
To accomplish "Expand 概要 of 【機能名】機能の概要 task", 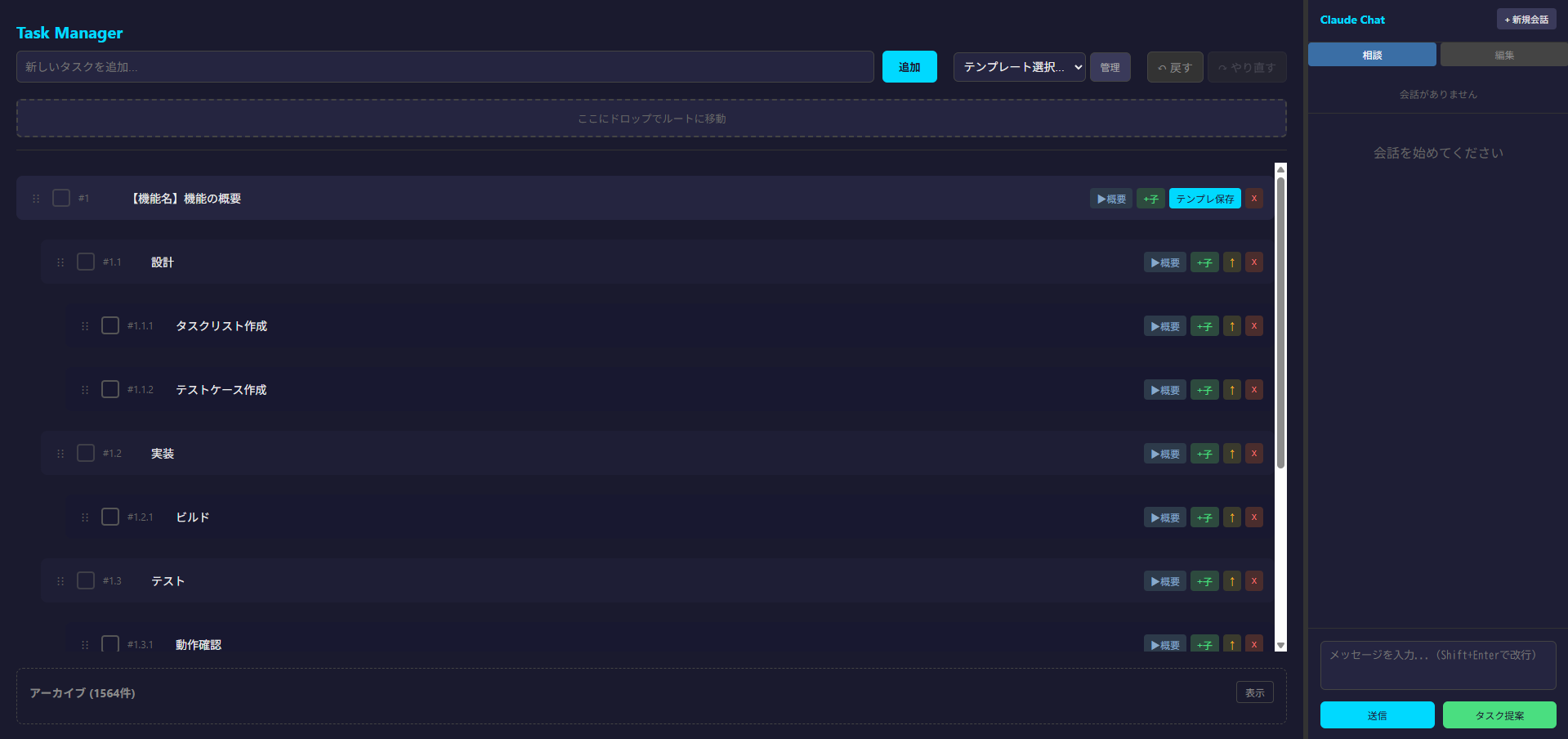I will [x=1111, y=199].
